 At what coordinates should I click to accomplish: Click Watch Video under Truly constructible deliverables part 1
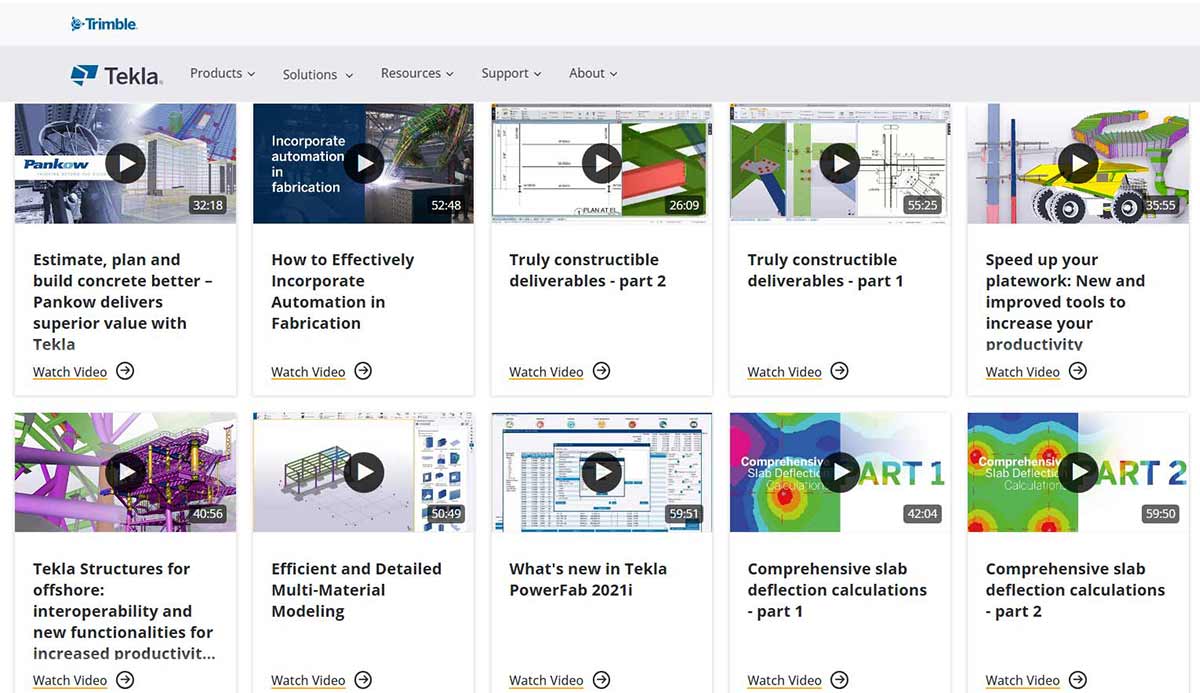click(x=784, y=371)
